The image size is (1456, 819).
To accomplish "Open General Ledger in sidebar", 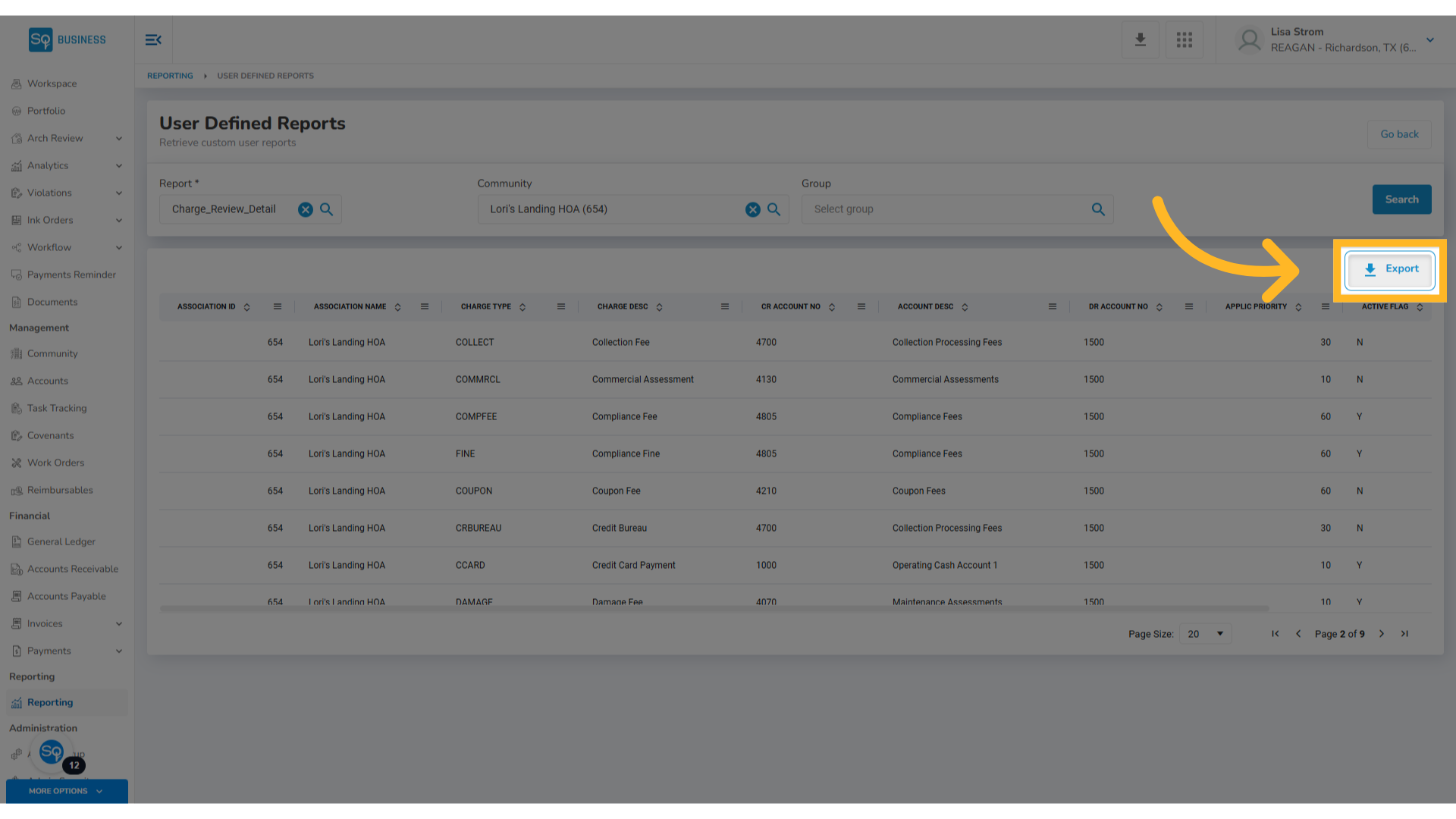I will 61,542.
